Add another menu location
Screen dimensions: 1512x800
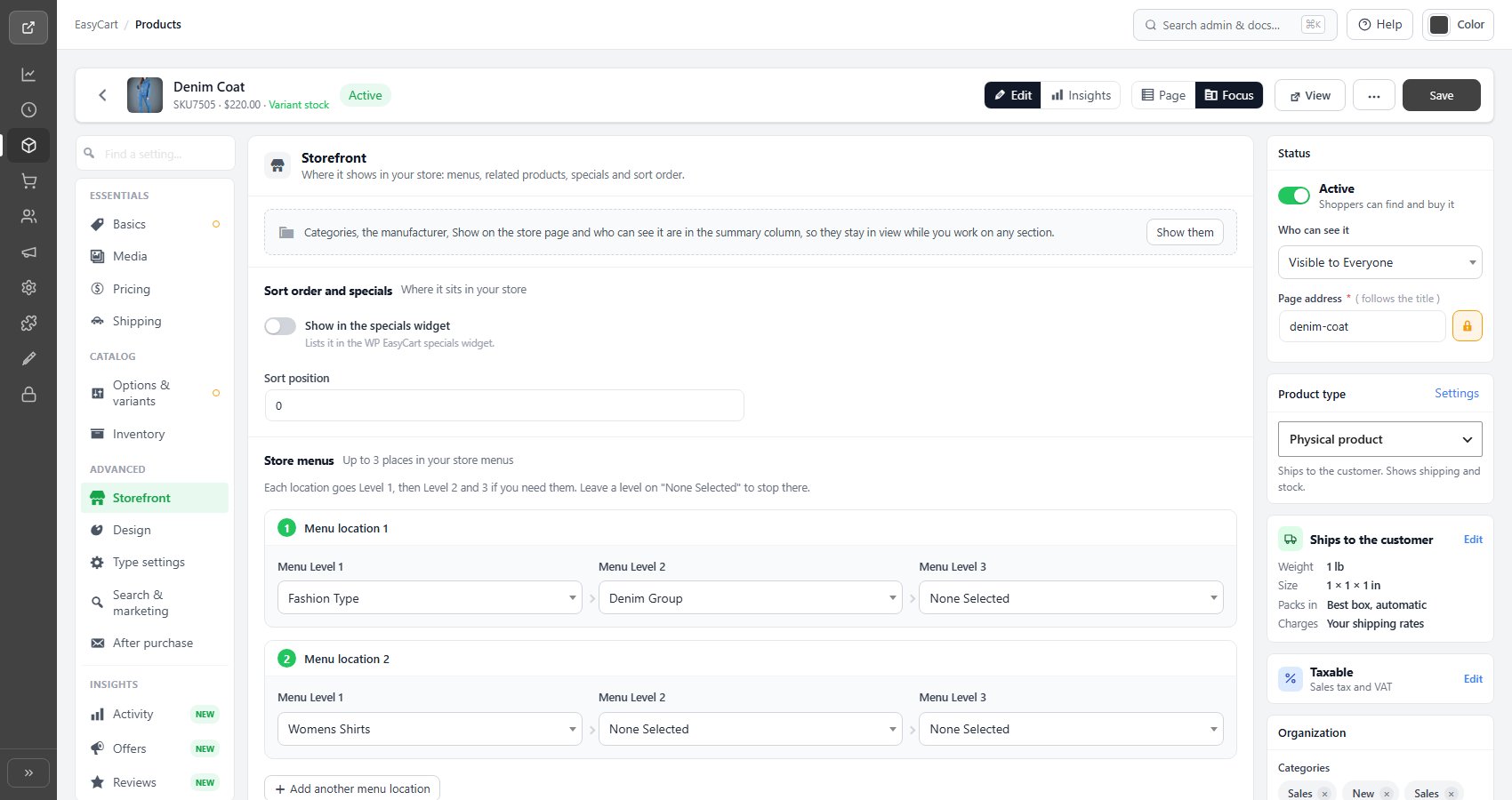coord(352,788)
